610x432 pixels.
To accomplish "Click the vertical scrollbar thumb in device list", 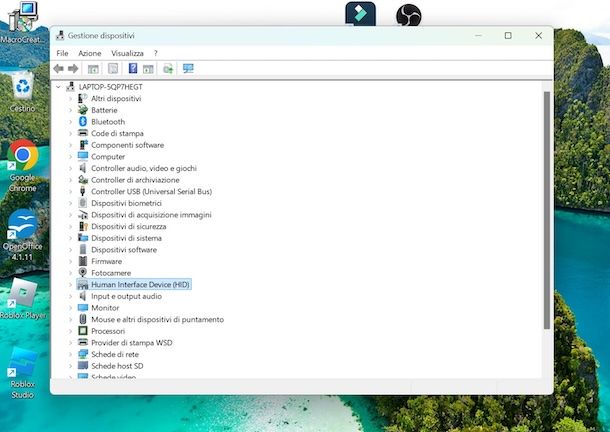I will point(547,210).
